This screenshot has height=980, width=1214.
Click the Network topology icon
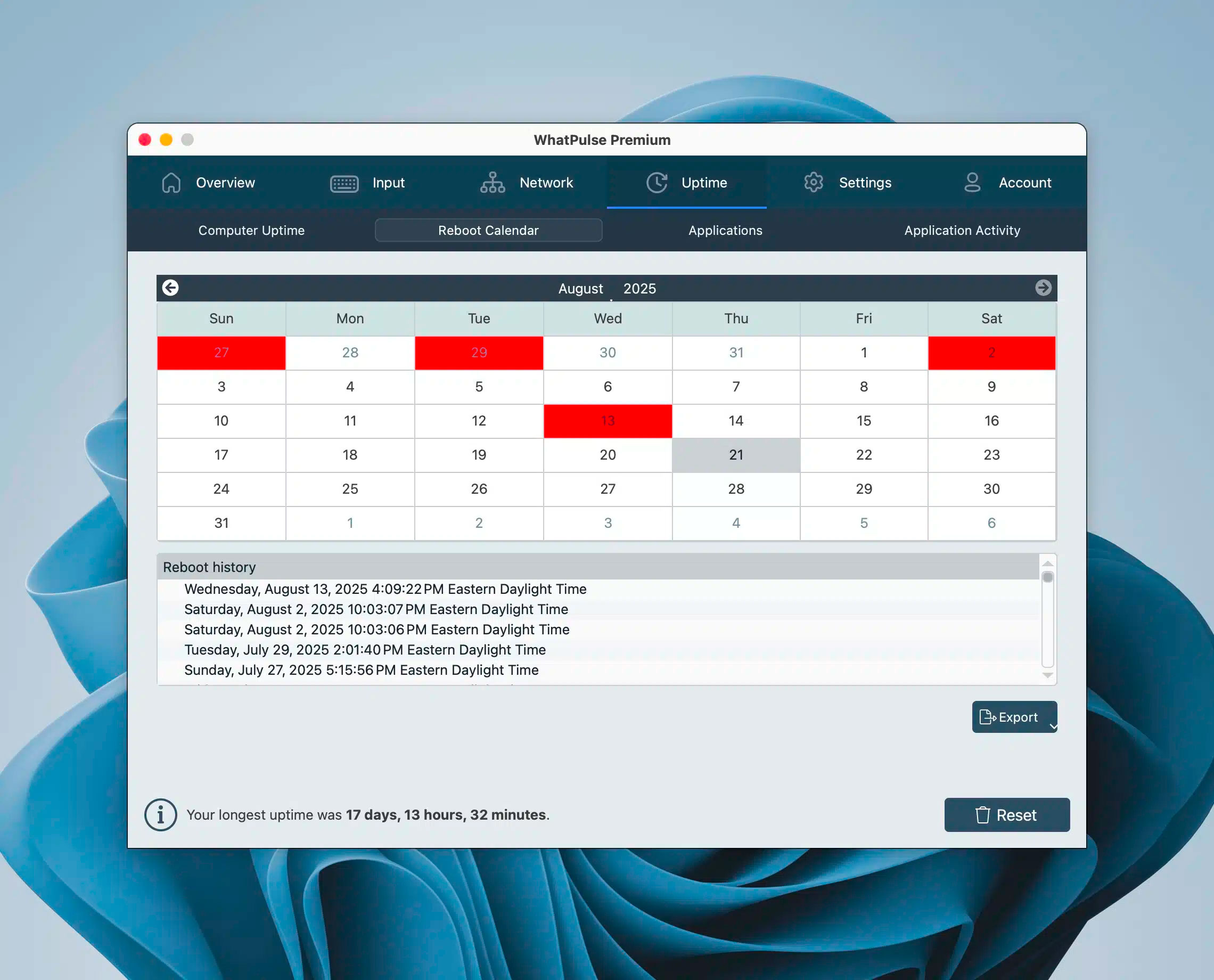click(x=492, y=182)
